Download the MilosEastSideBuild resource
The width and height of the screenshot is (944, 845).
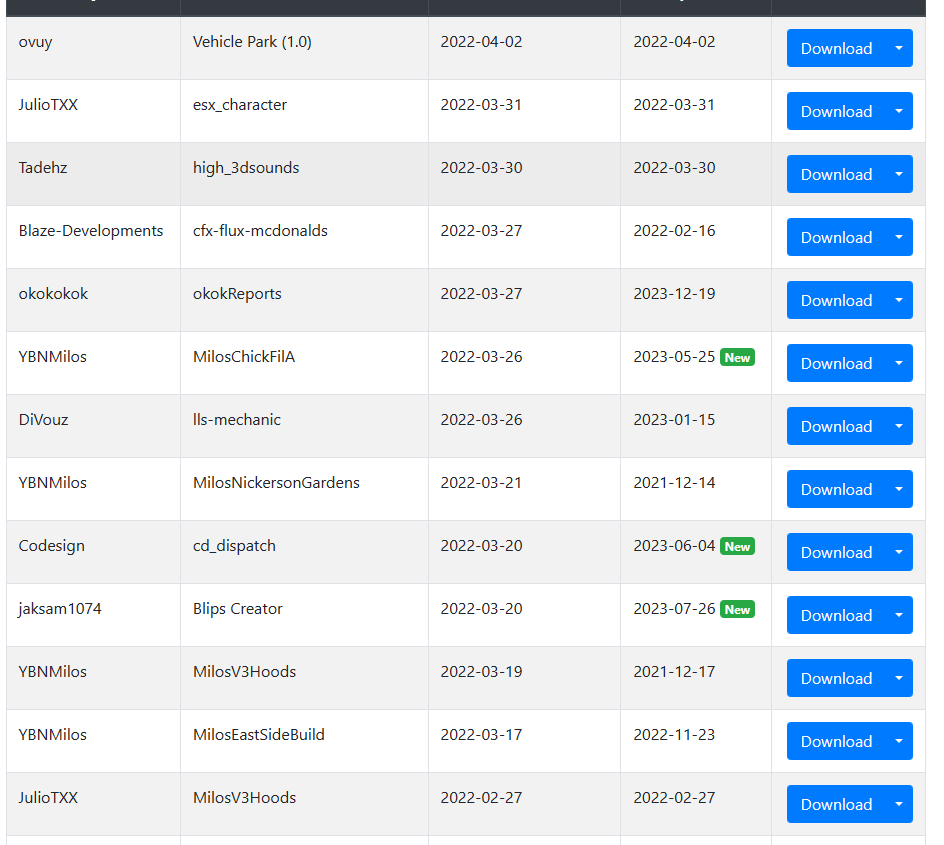836,741
